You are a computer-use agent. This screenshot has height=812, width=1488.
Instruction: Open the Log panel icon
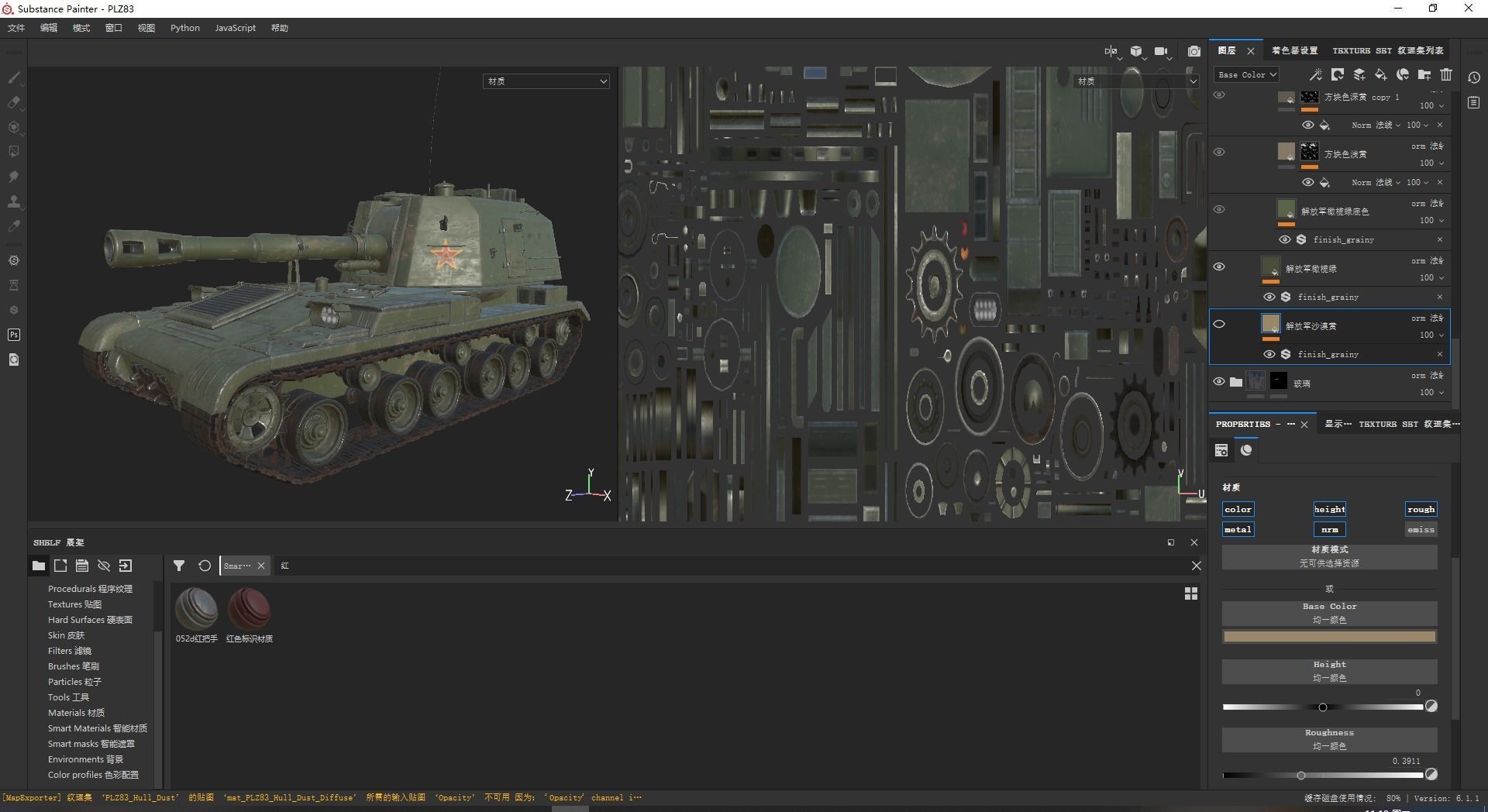[1474, 102]
